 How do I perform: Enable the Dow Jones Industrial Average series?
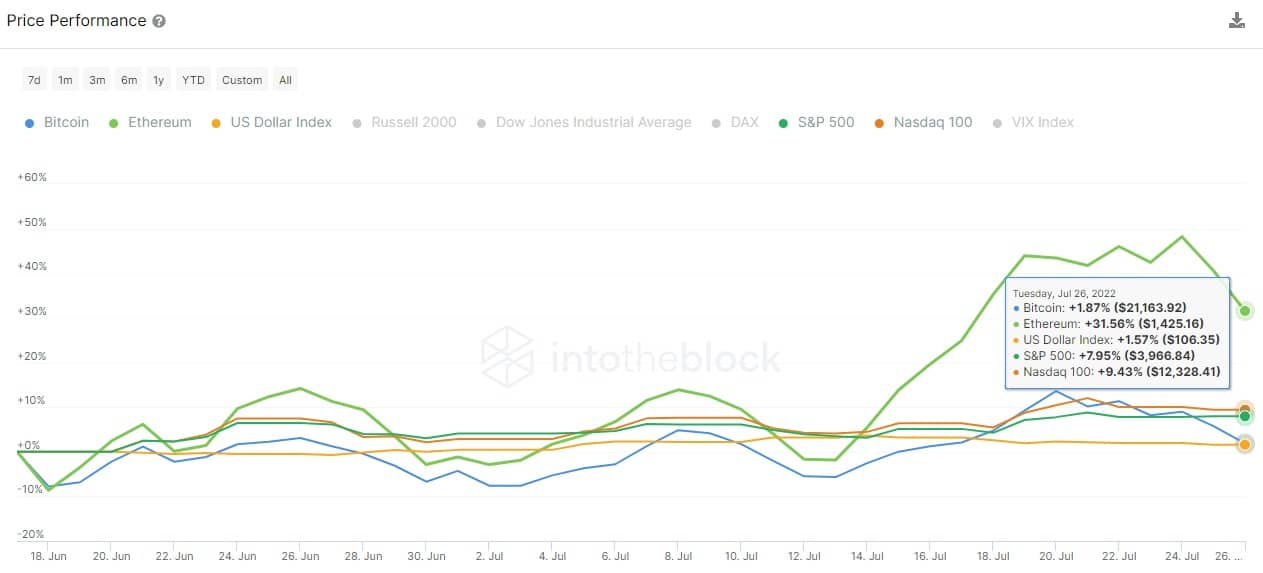(x=584, y=122)
